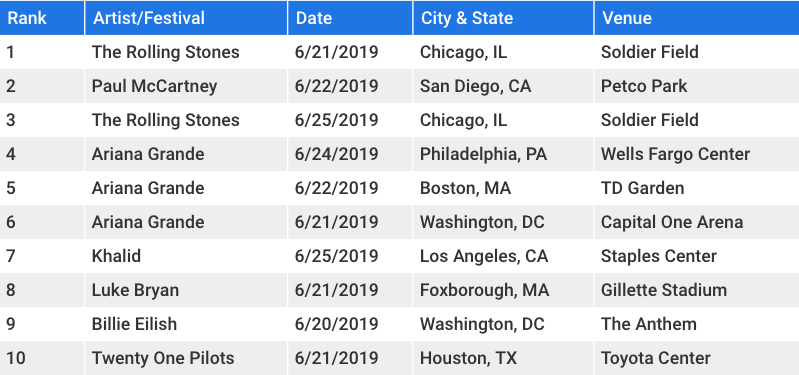The width and height of the screenshot is (799, 375).
Task: Click the Artist/Festival column header
Action: click(186, 18)
